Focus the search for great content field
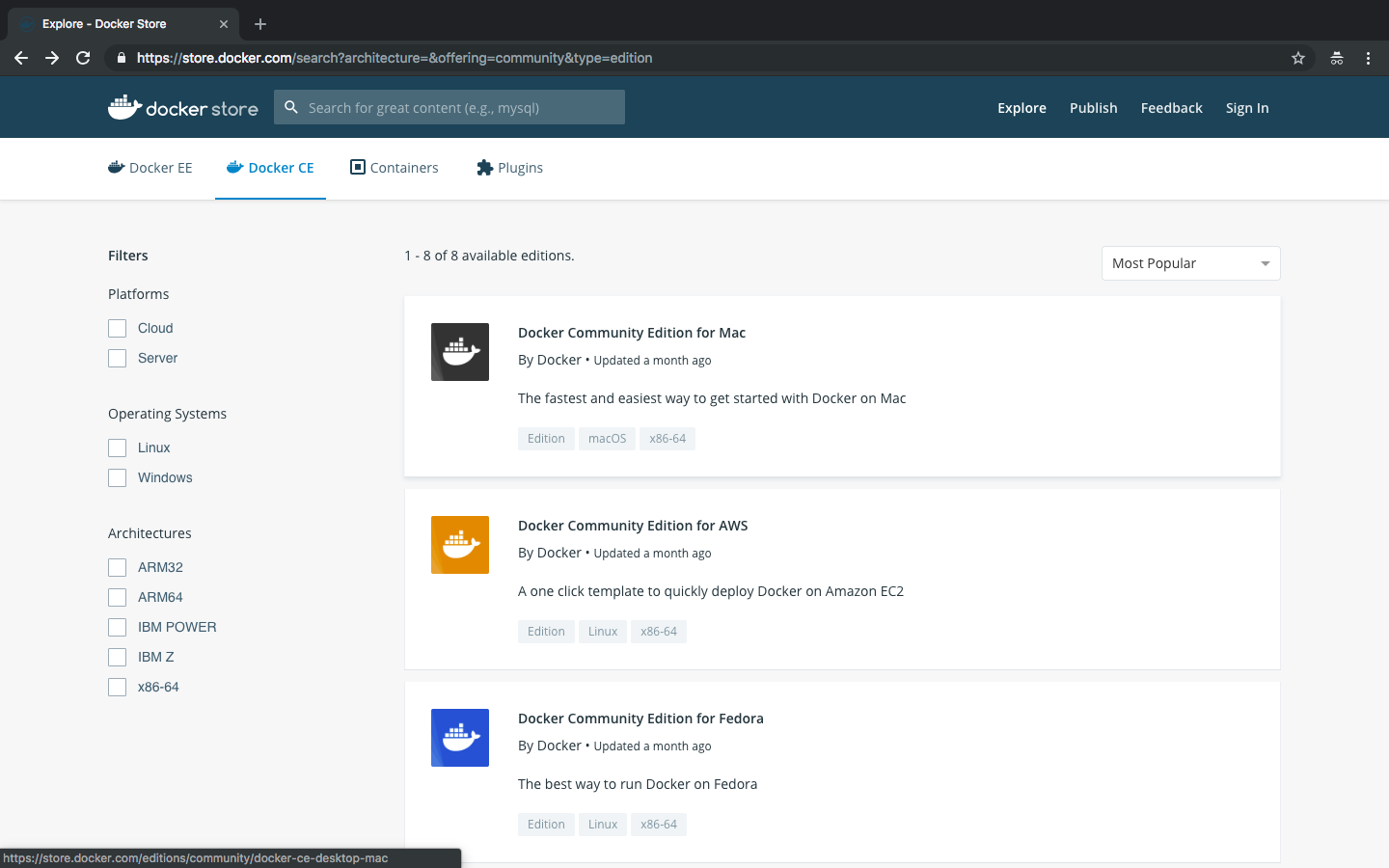 pyautogui.click(x=449, y=107)
